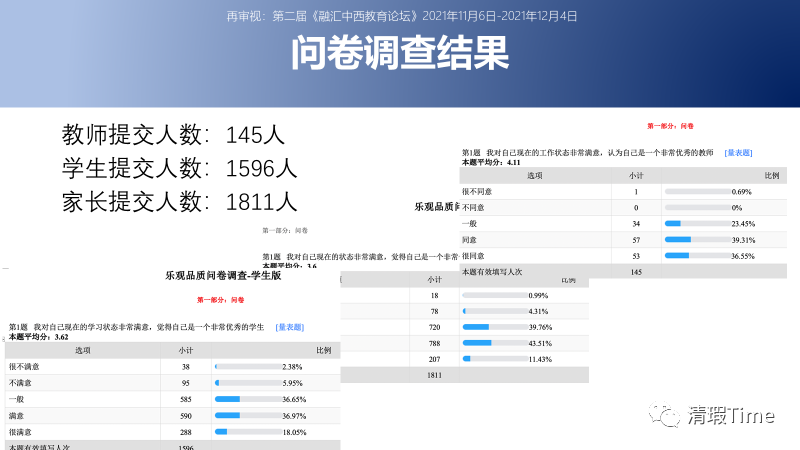Select the slide title 问卷调查结果

400,53
